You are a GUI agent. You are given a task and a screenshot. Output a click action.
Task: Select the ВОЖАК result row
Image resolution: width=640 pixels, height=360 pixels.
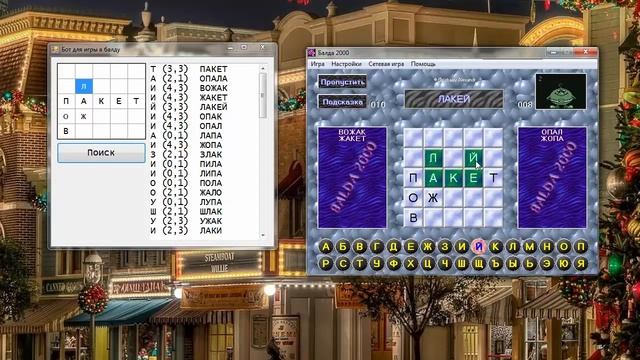pos(203,88)
